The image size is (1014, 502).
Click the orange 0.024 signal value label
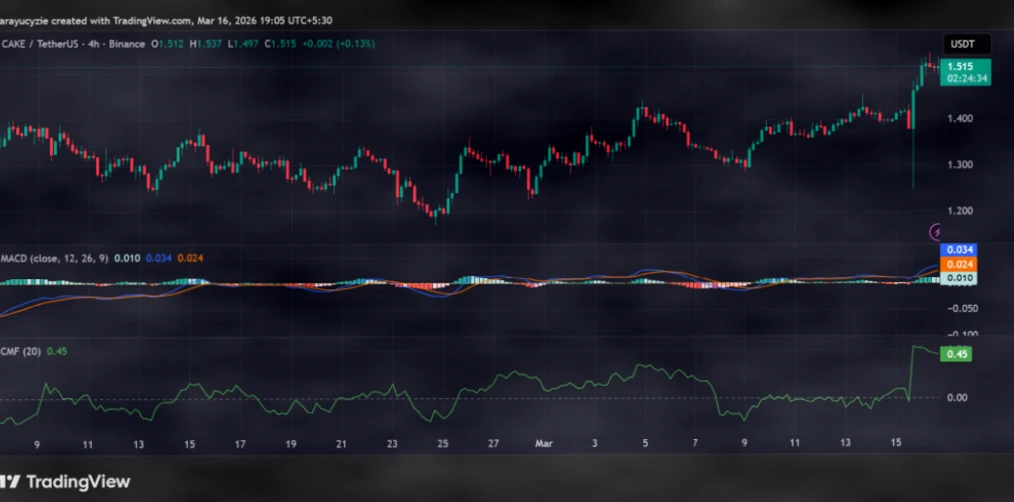[959, 264]
